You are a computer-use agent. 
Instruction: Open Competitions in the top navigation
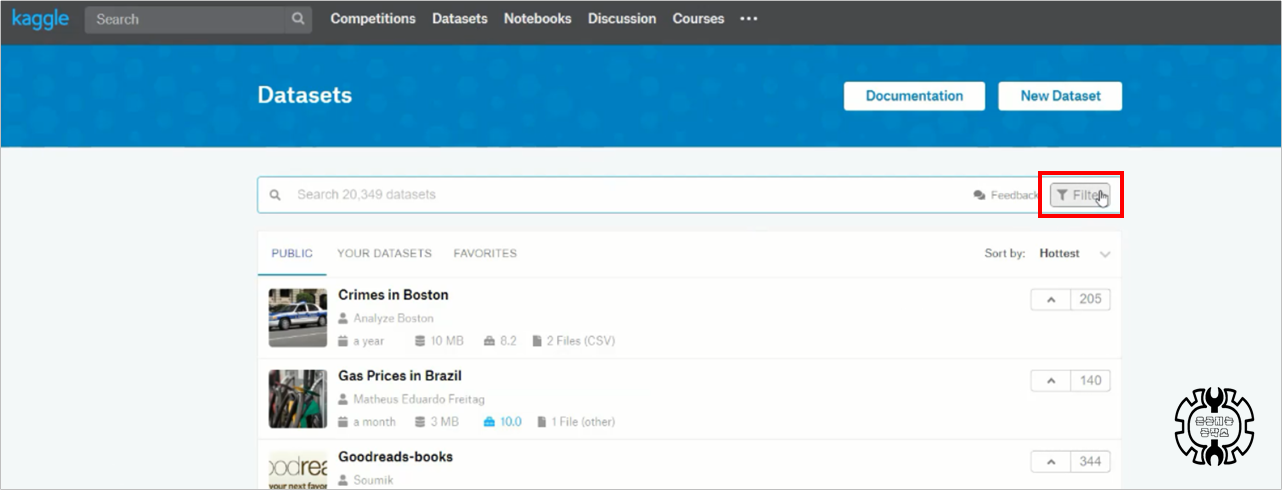[373, 19]
